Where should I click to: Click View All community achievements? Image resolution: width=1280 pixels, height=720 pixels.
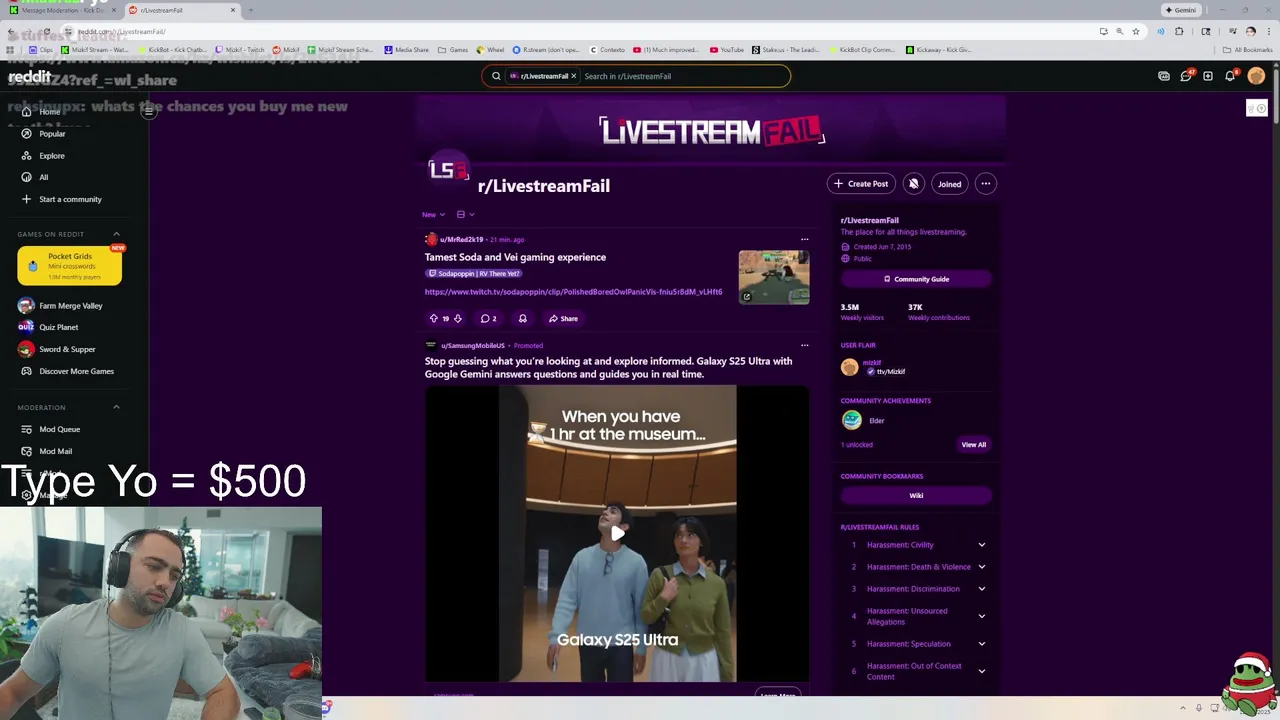973,445
